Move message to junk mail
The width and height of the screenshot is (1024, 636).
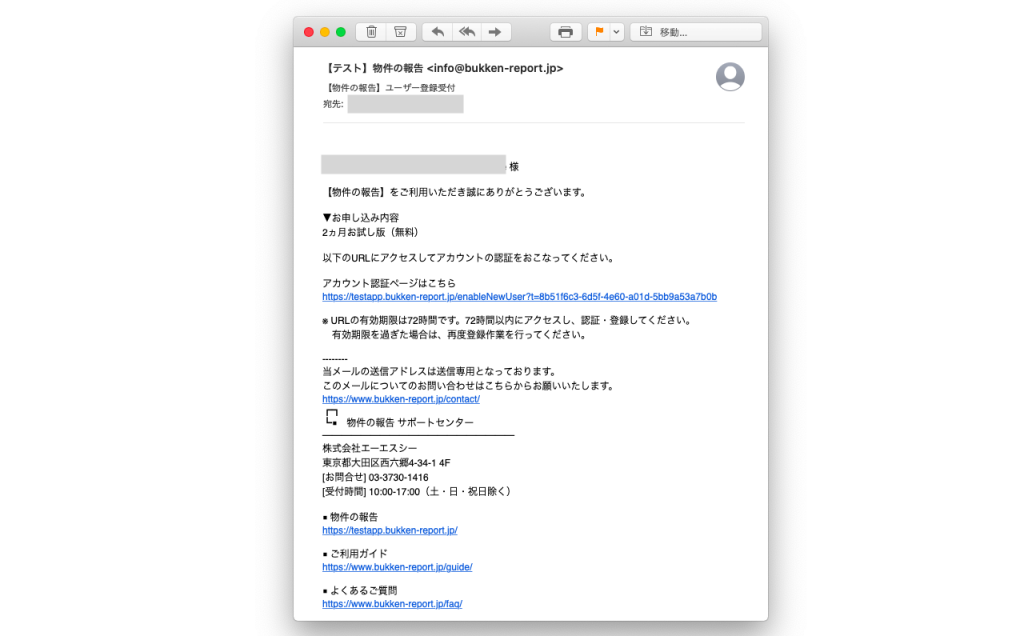[400, 32]
